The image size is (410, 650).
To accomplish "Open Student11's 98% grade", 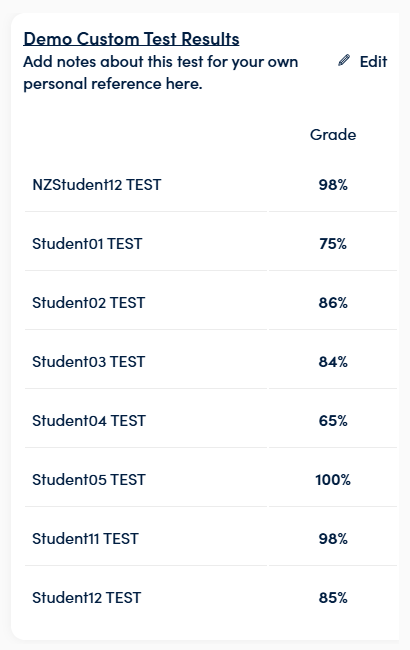I will 333,538.
